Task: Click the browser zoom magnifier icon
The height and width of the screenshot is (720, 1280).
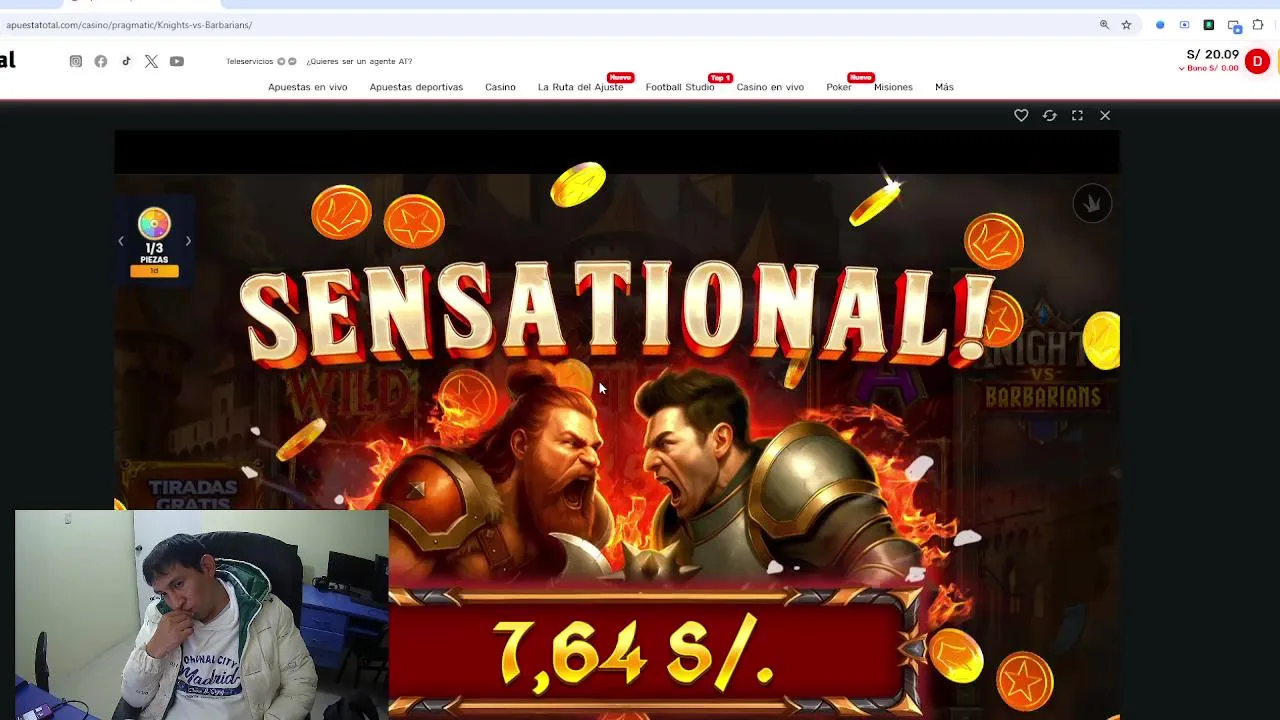Action: [1104, 25]
